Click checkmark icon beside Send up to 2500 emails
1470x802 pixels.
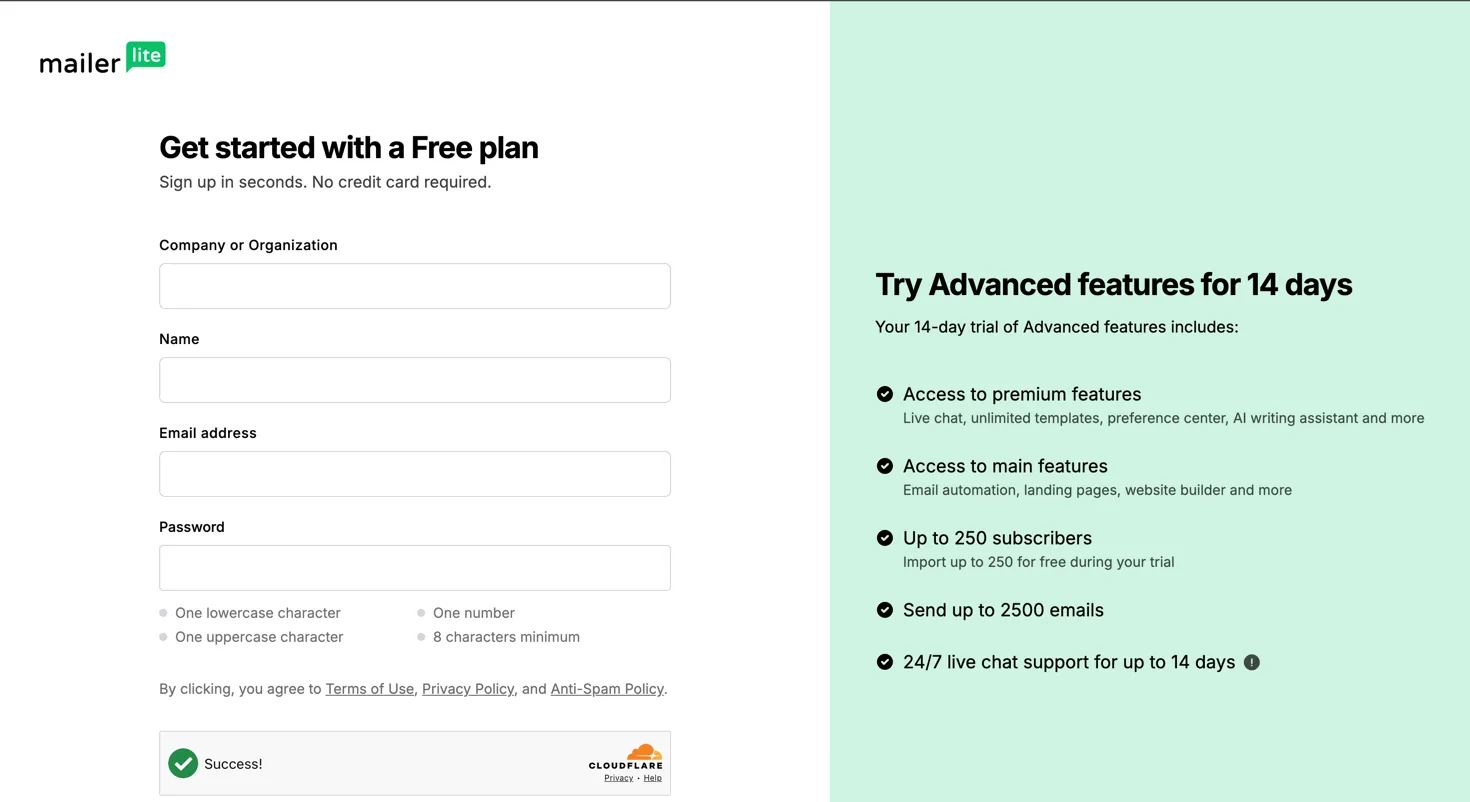[x=885, y=610]
